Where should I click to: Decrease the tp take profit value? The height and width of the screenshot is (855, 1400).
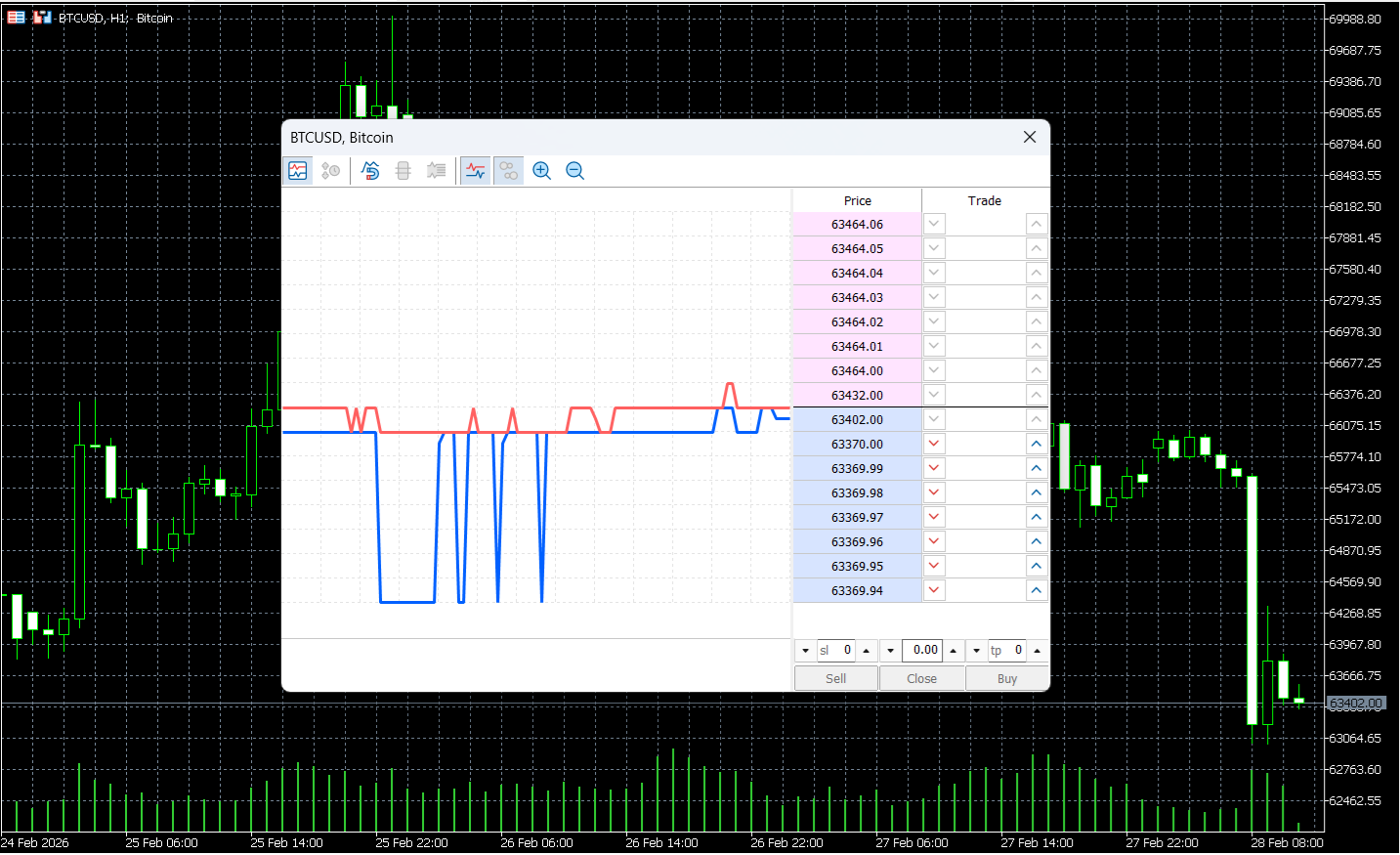976,650
